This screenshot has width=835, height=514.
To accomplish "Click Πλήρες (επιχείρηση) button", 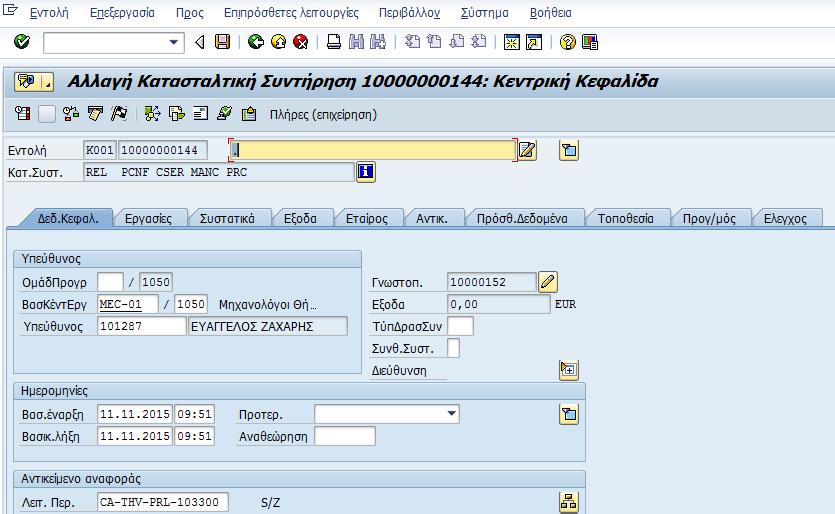I will click(x=323, y=115).
